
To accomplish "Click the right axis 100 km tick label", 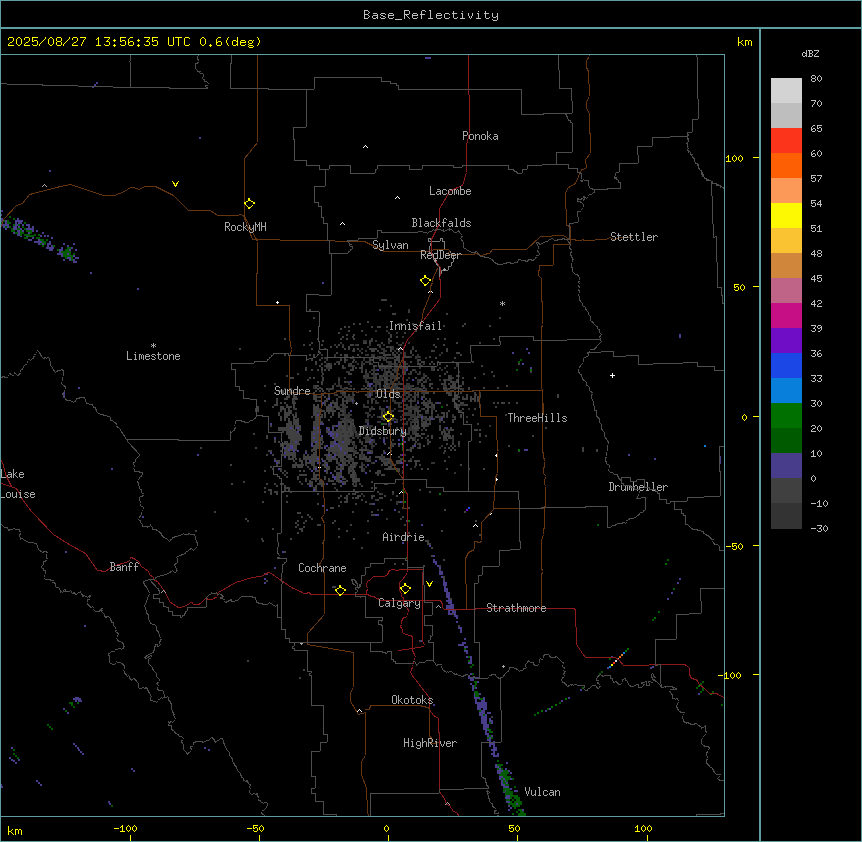I will [734, 158].
